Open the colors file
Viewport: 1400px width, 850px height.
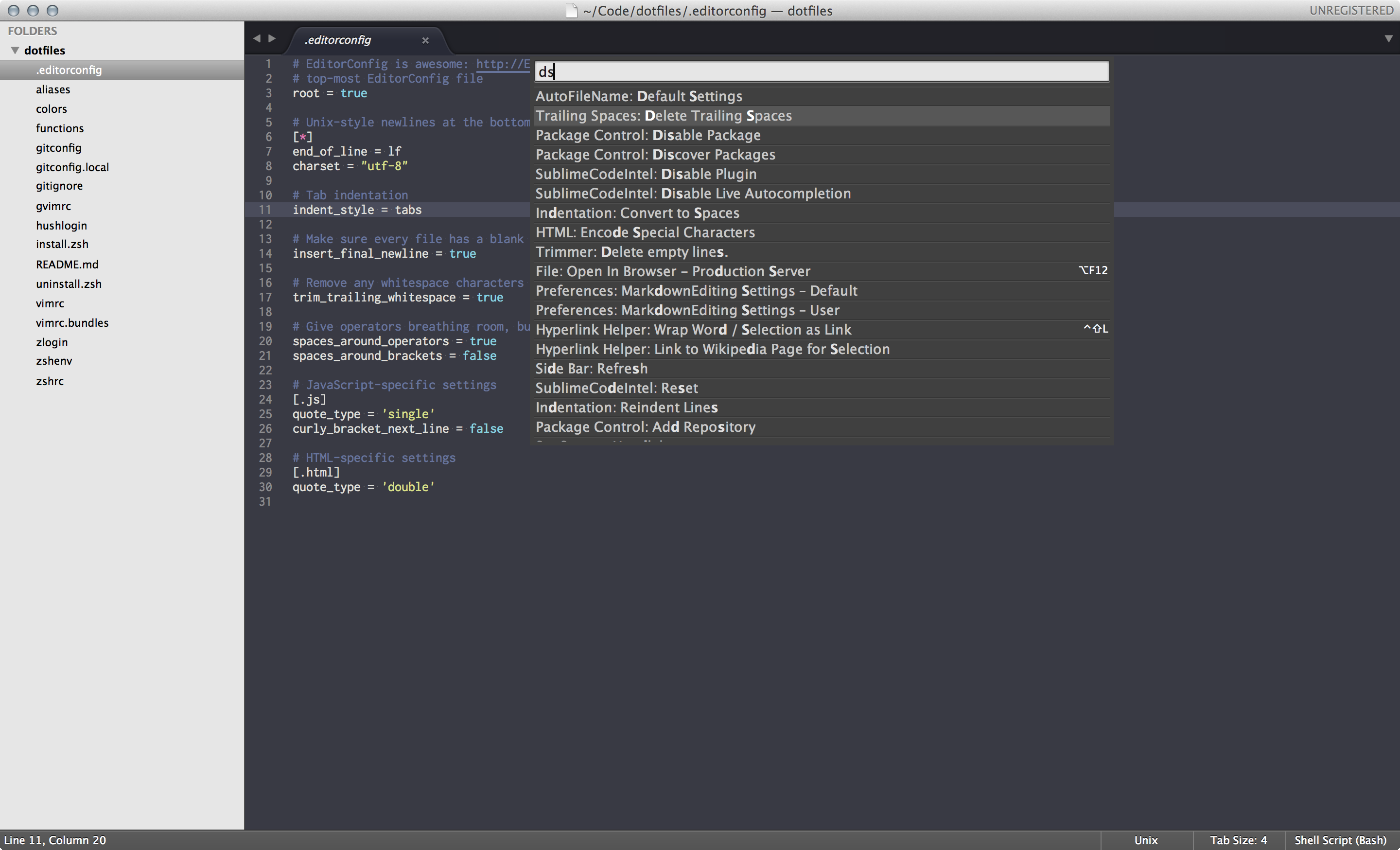click(51, 108)
